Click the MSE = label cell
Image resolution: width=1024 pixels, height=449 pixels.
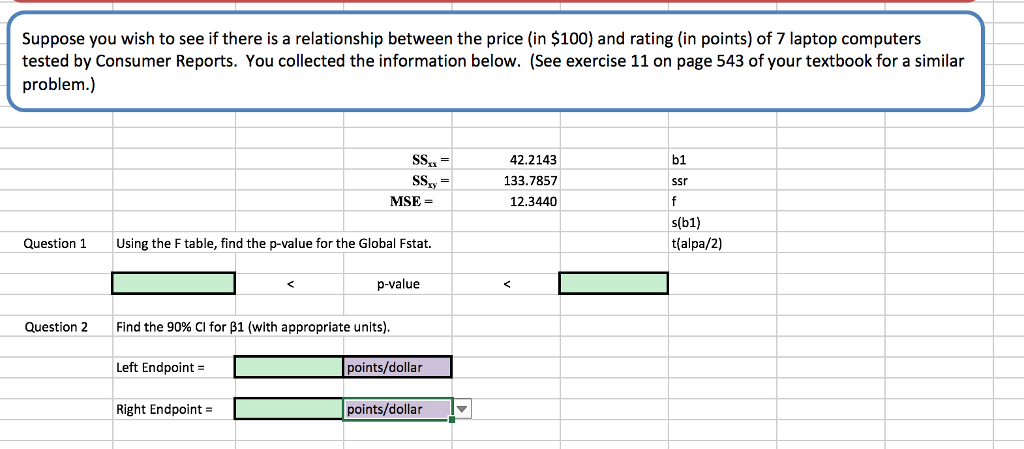click(x=414, y=202)
